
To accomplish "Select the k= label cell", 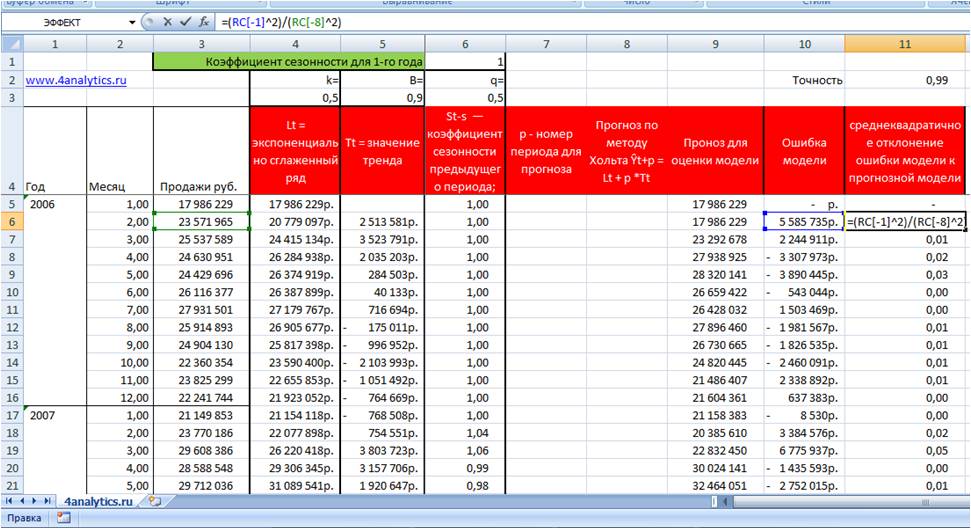I will 295,80.
